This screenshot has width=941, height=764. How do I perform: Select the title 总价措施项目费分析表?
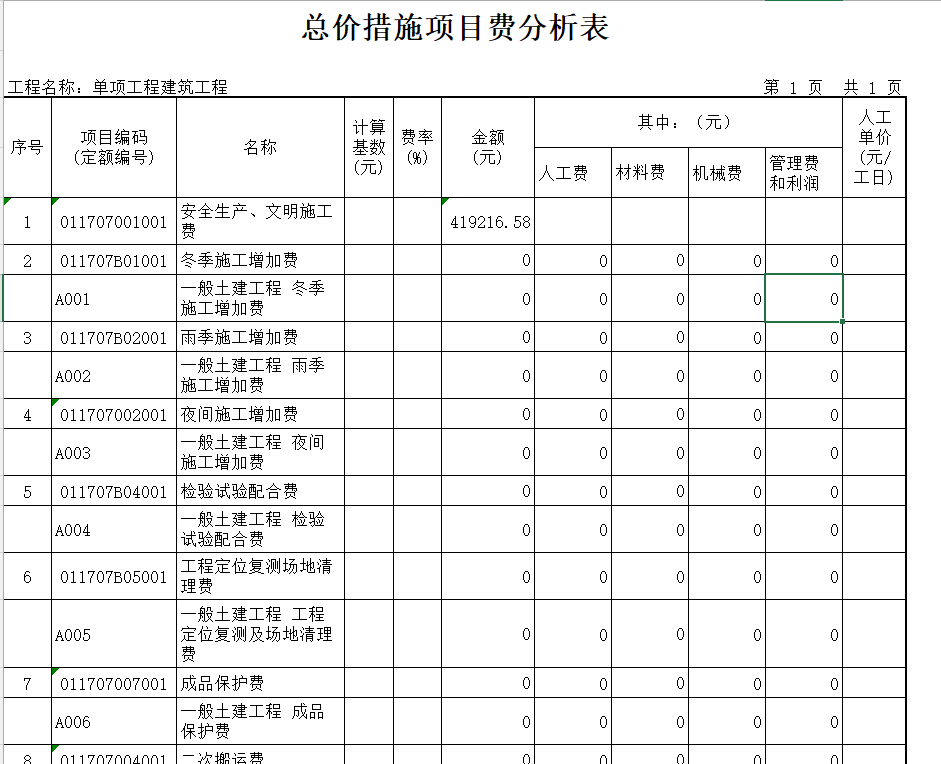point(455,28)
